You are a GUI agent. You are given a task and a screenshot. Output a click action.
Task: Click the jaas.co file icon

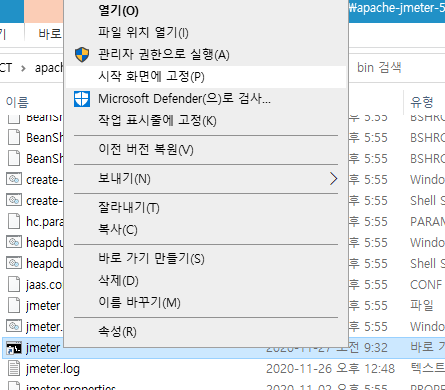14,285
